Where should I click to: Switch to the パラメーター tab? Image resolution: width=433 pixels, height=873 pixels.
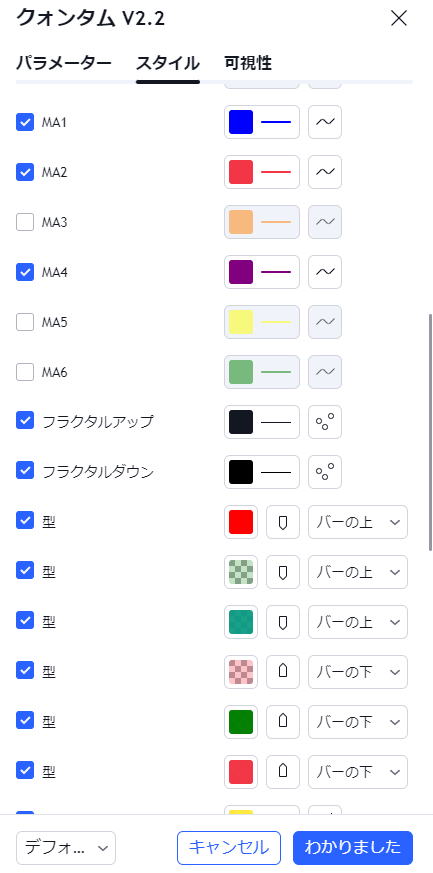63,63
